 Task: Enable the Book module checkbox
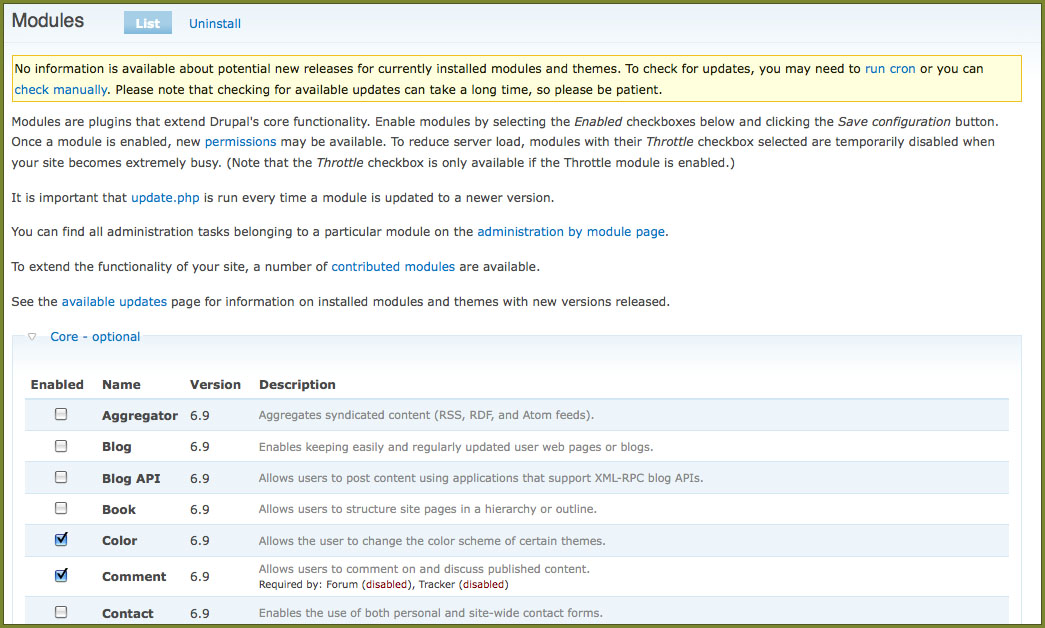(x=61, y=508)
